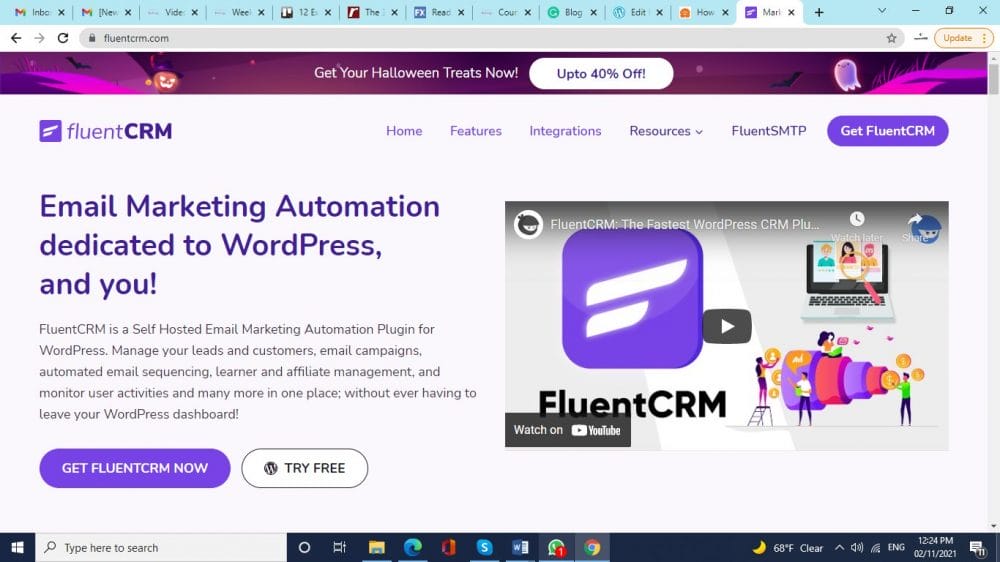Reload the page with the refresh icon
Image resolution: width=1000 pixels, height=562 pixels.
63,38
